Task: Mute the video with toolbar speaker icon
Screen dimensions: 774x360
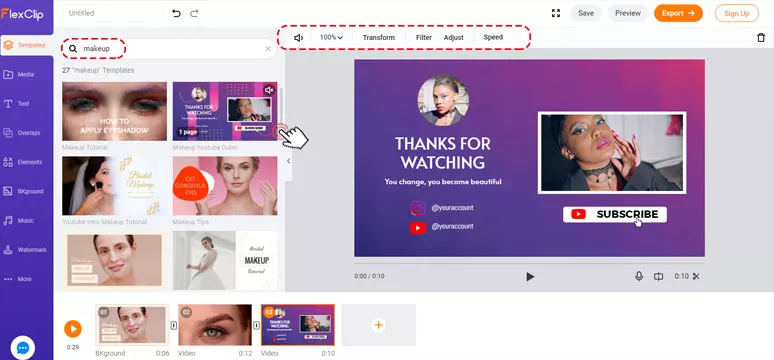Action: point(298,38)
